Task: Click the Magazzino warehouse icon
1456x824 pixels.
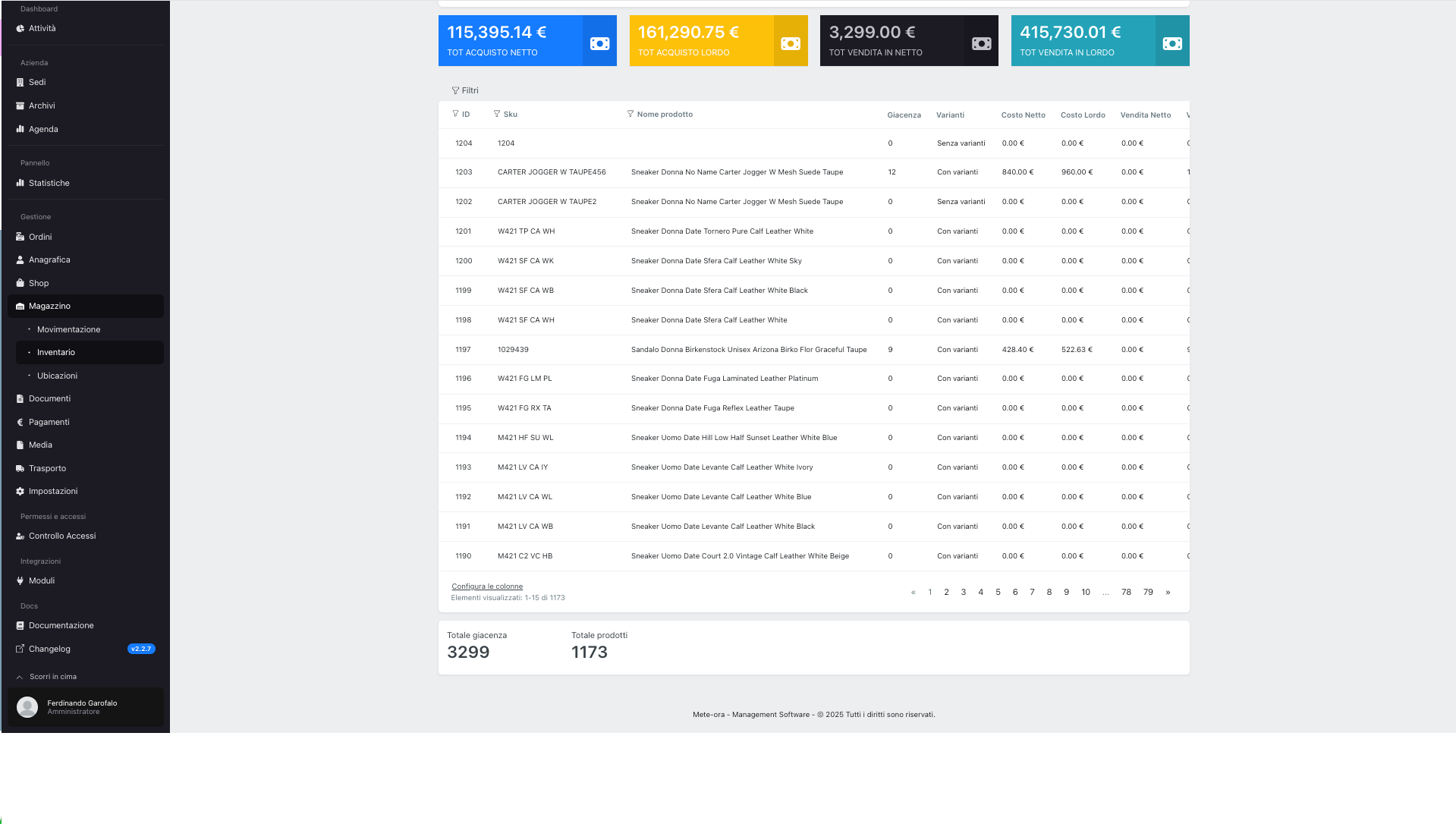Action: [20, 306]
